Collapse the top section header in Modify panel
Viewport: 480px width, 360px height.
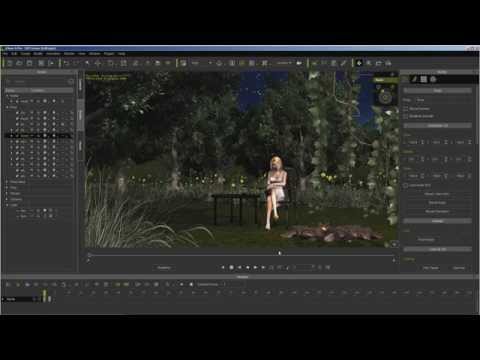coord(437,90)
